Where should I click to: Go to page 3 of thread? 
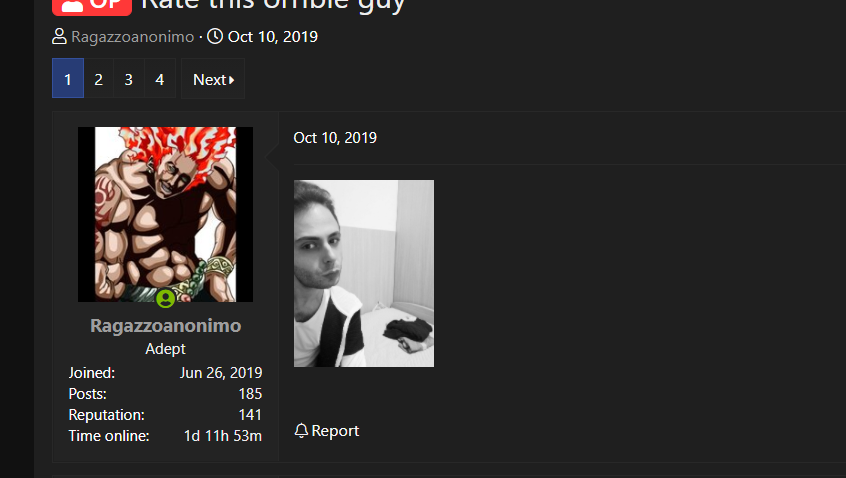[x=128, y=79]
